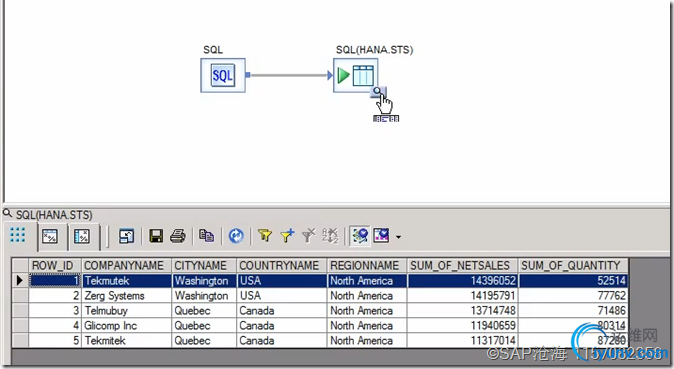Viewport: 674px width, 369px height.
Task: Click the Zerg Systems company cell
Action: [126, 296]
